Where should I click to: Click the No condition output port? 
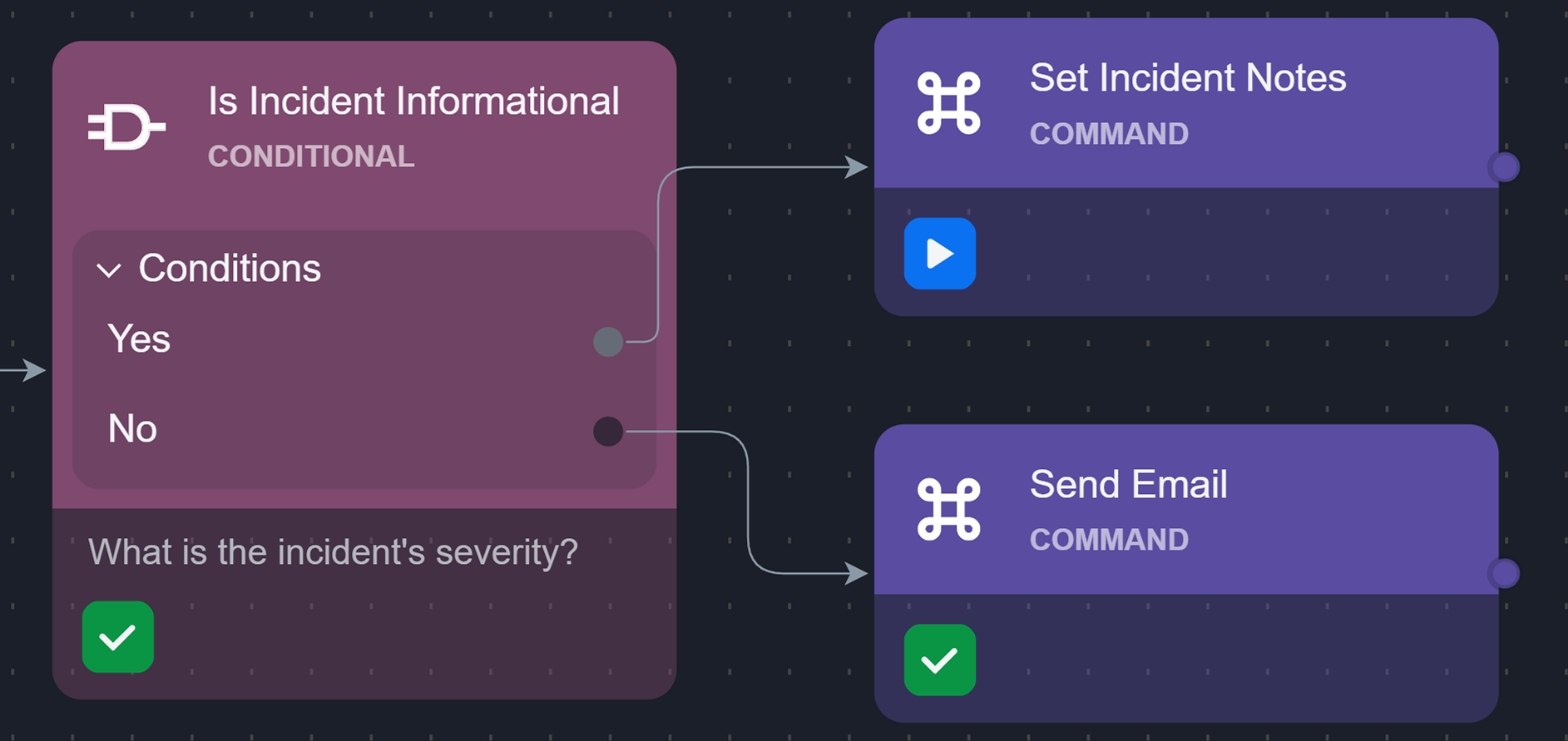tap(608, 431)
